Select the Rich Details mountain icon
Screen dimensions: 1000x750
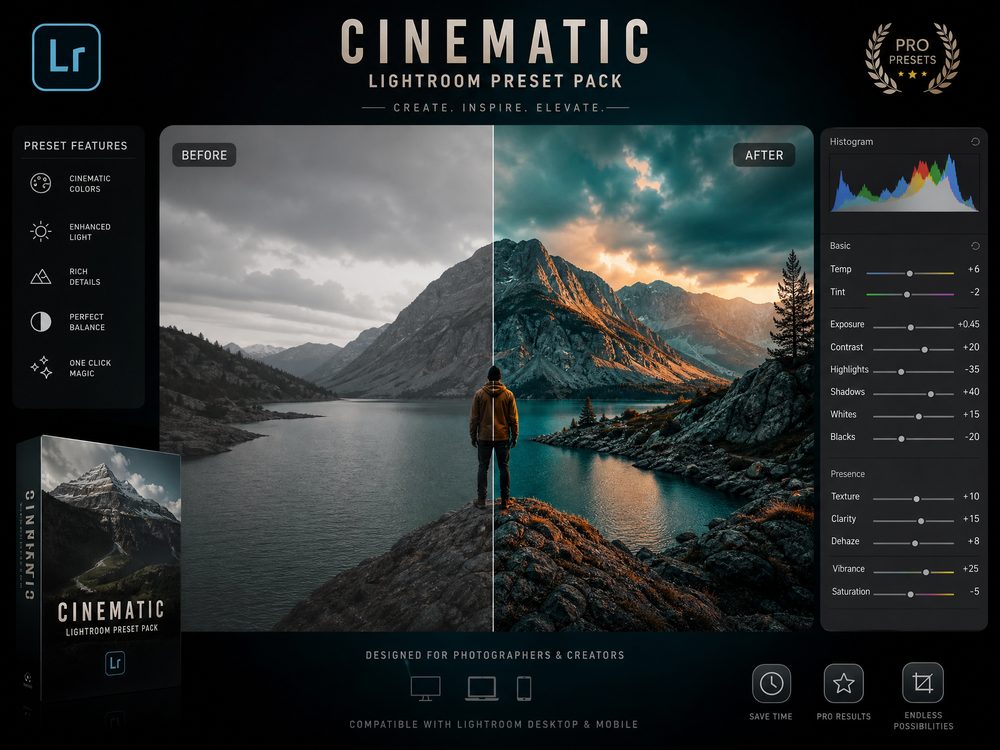[41, 276]
